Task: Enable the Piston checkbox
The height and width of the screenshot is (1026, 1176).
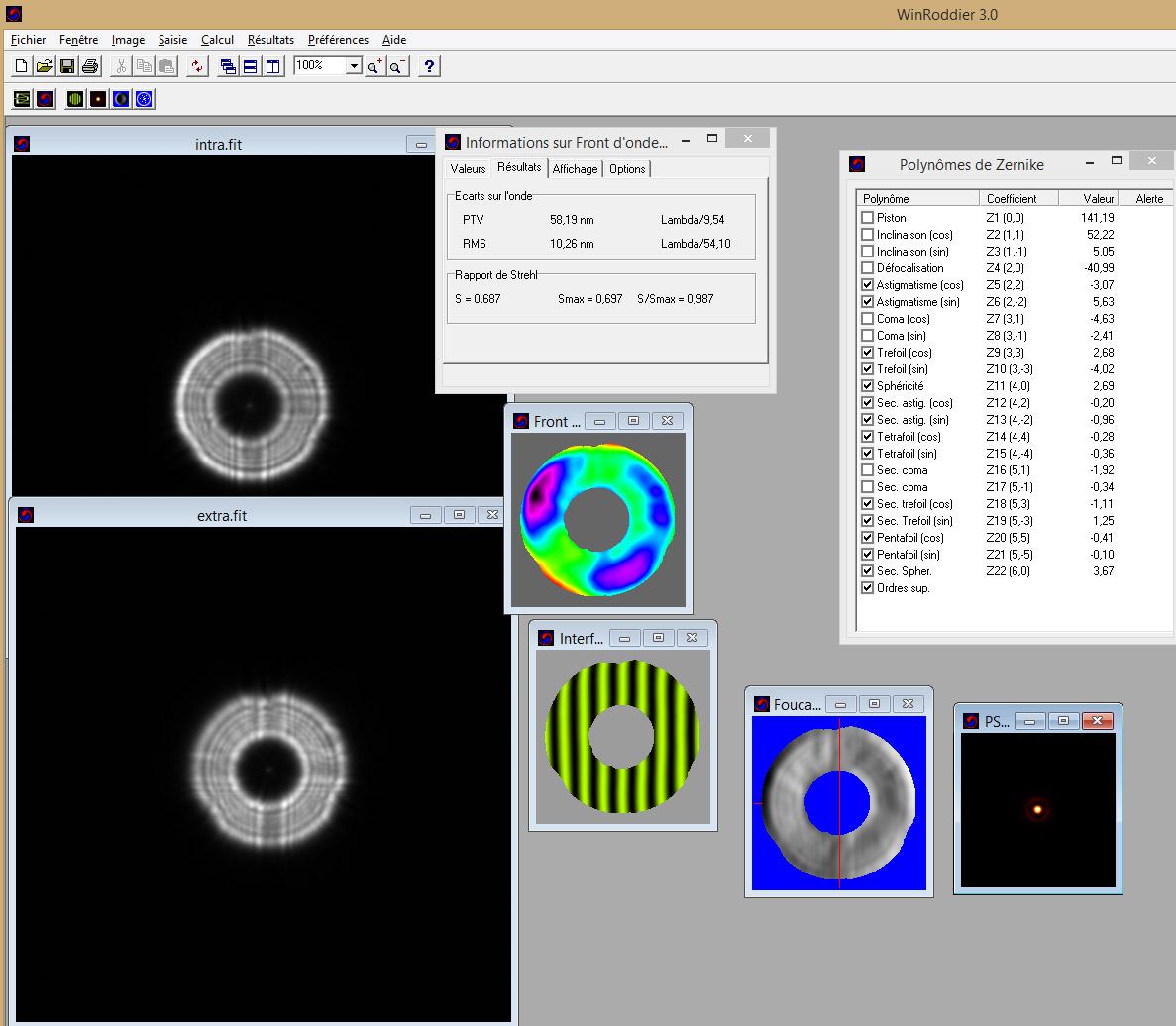Action: click(868, 218)
